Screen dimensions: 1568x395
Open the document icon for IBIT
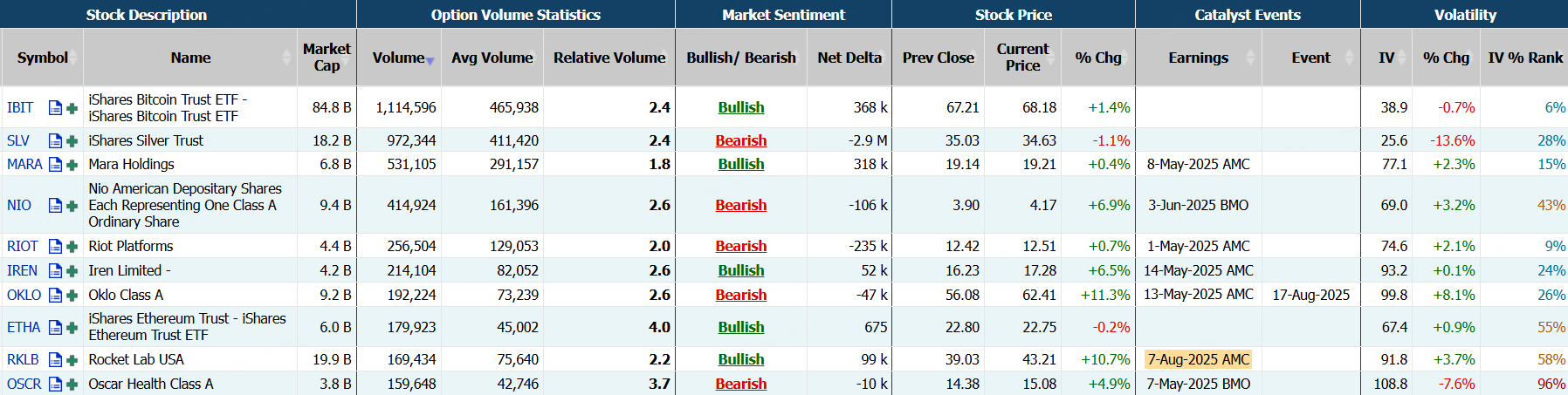(55, 108)
